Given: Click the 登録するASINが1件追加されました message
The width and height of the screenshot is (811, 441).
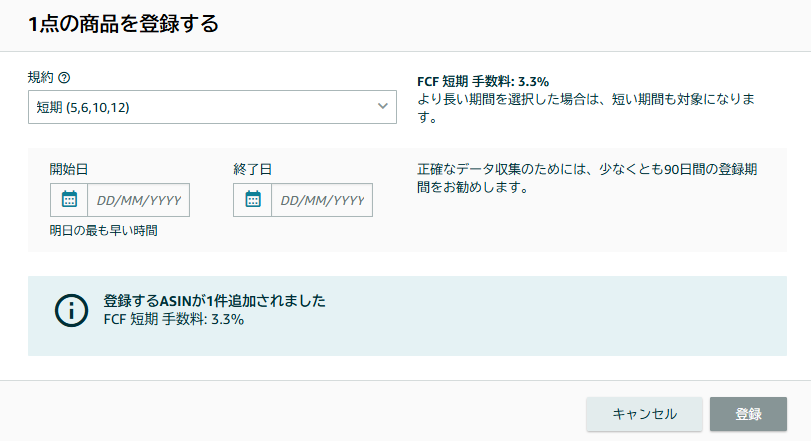Looking at the screenshot, I should pyautogui.click(x=215, y=300).
